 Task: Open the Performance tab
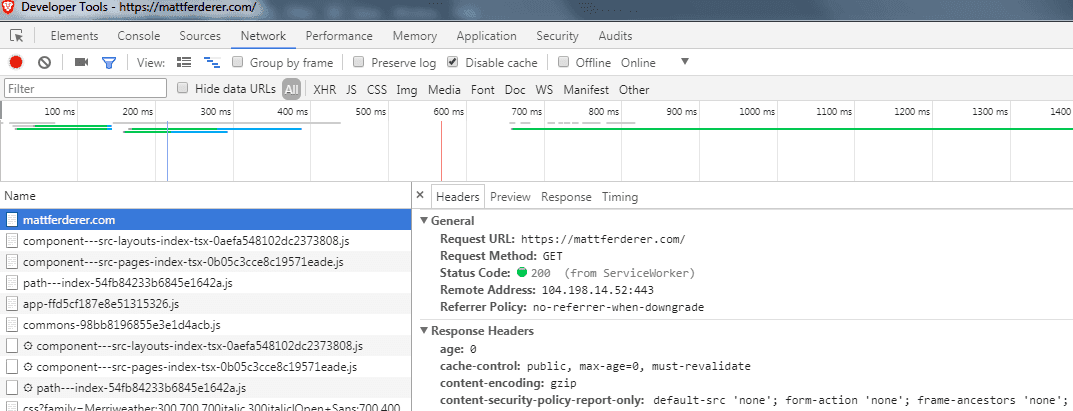coord(339,36)
